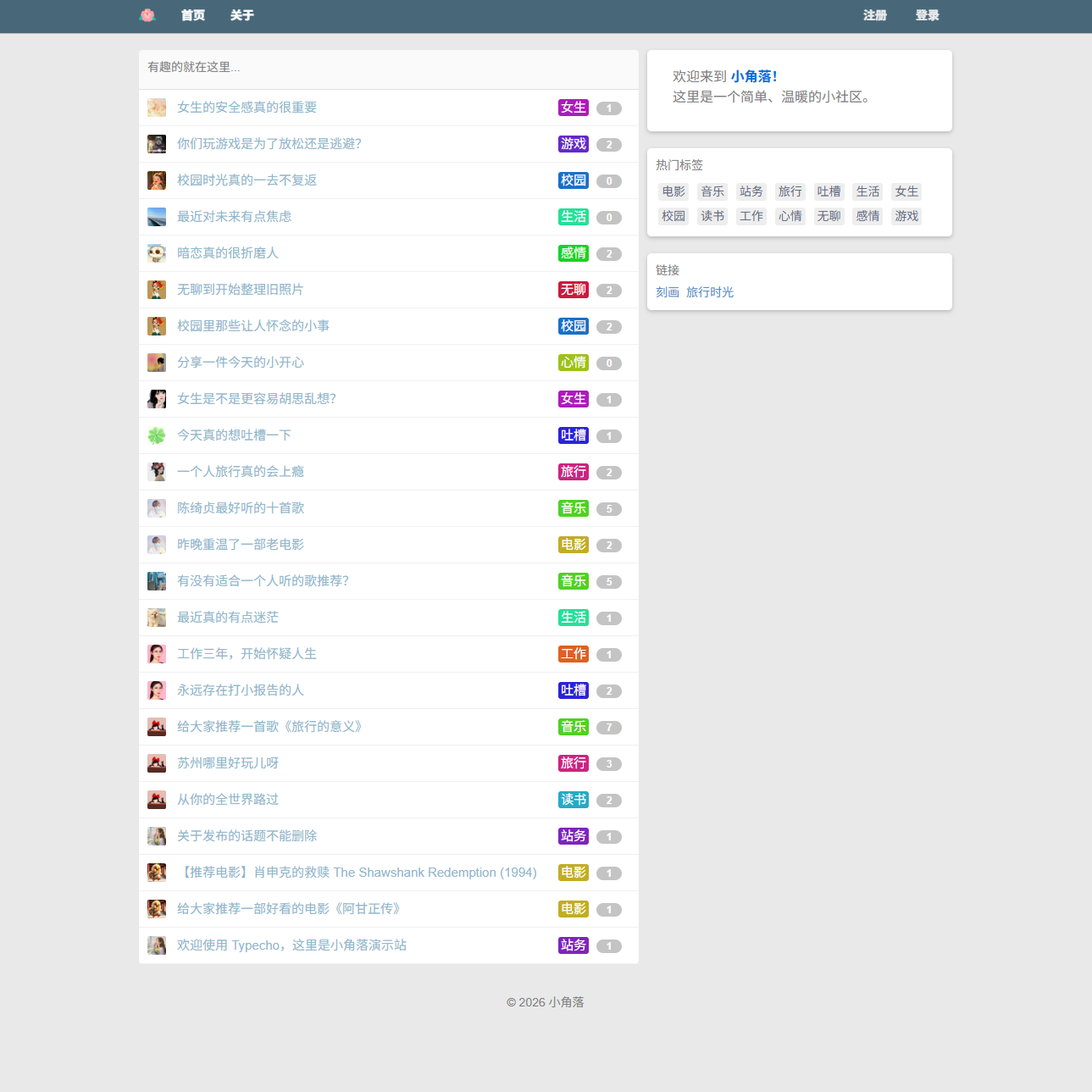Click the 工作 tag badge in post list
Image resolution: width=1092 pixels, height=1092 pixels.
[x=574, y=654]
